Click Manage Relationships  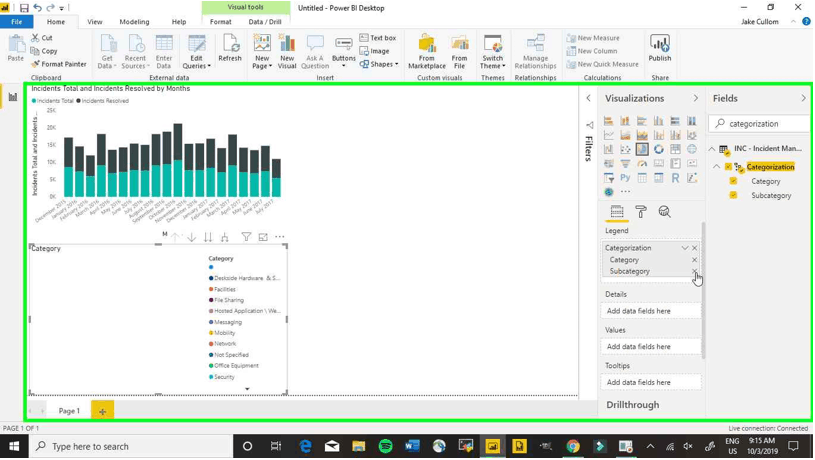pos(535,51)
